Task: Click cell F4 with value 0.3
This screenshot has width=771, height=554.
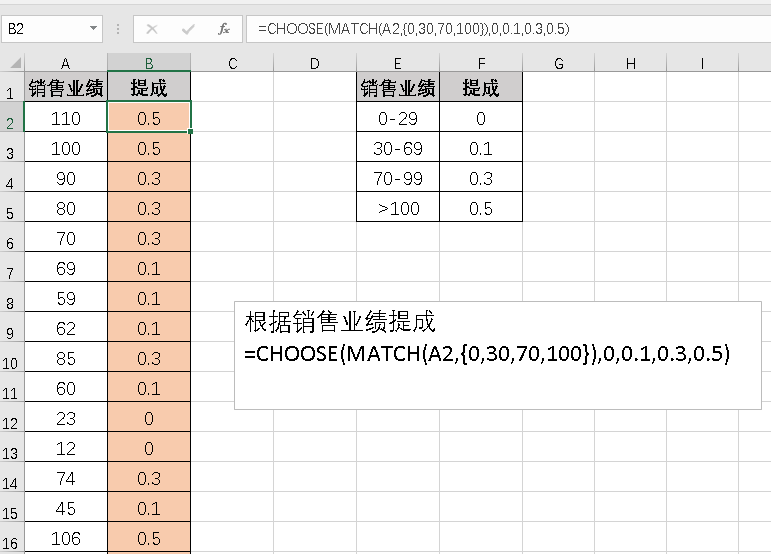Action: [481, 177]
